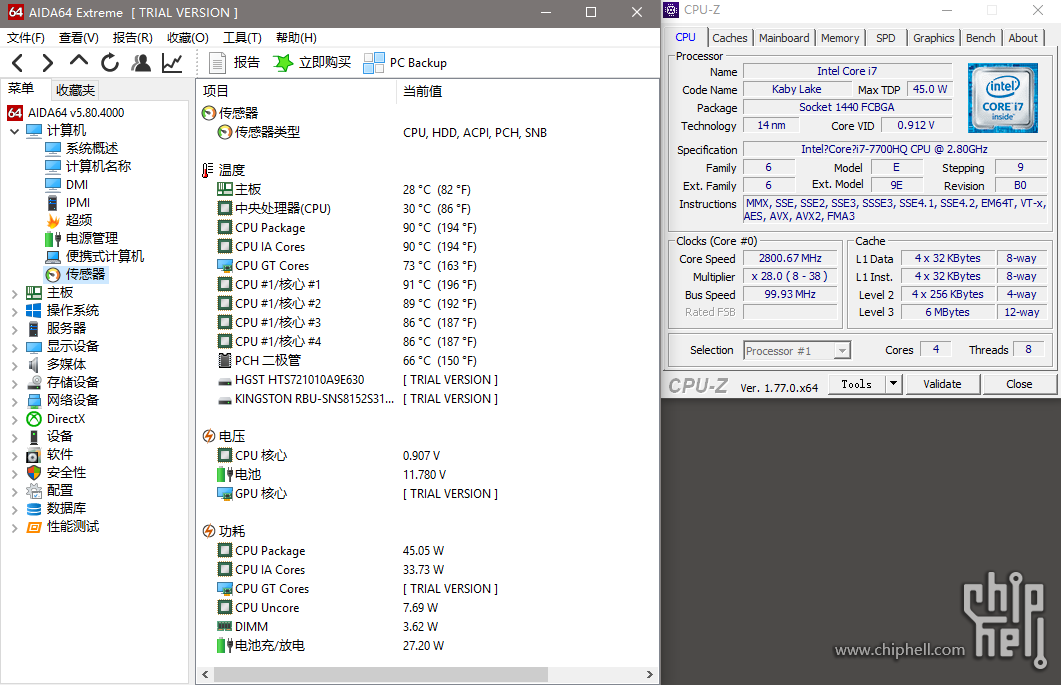Switch to the CPU-Z SPD tab
1061x685 pixels.
click(885, 38)
